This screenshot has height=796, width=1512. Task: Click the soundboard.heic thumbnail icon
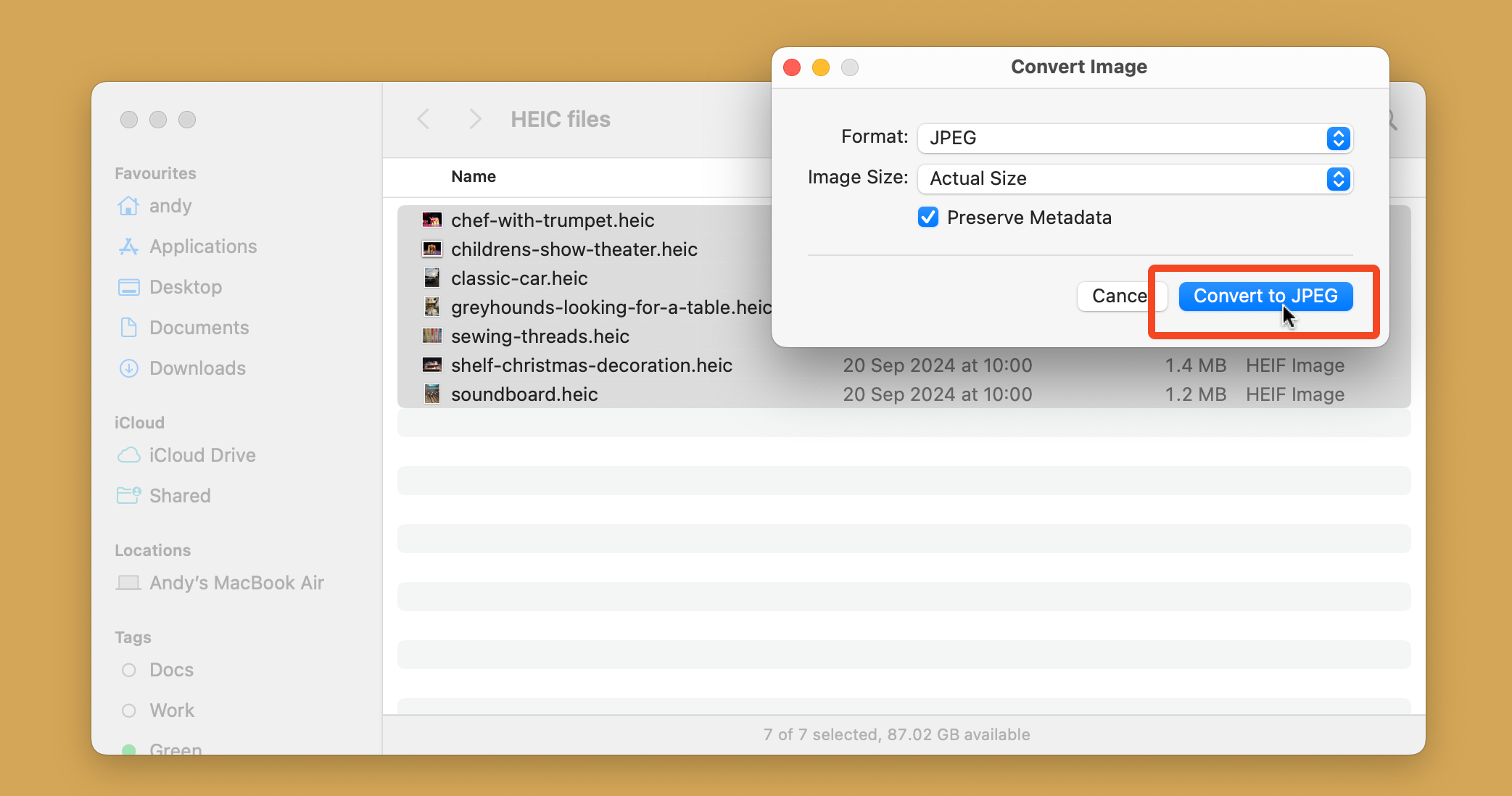[431, 394]
